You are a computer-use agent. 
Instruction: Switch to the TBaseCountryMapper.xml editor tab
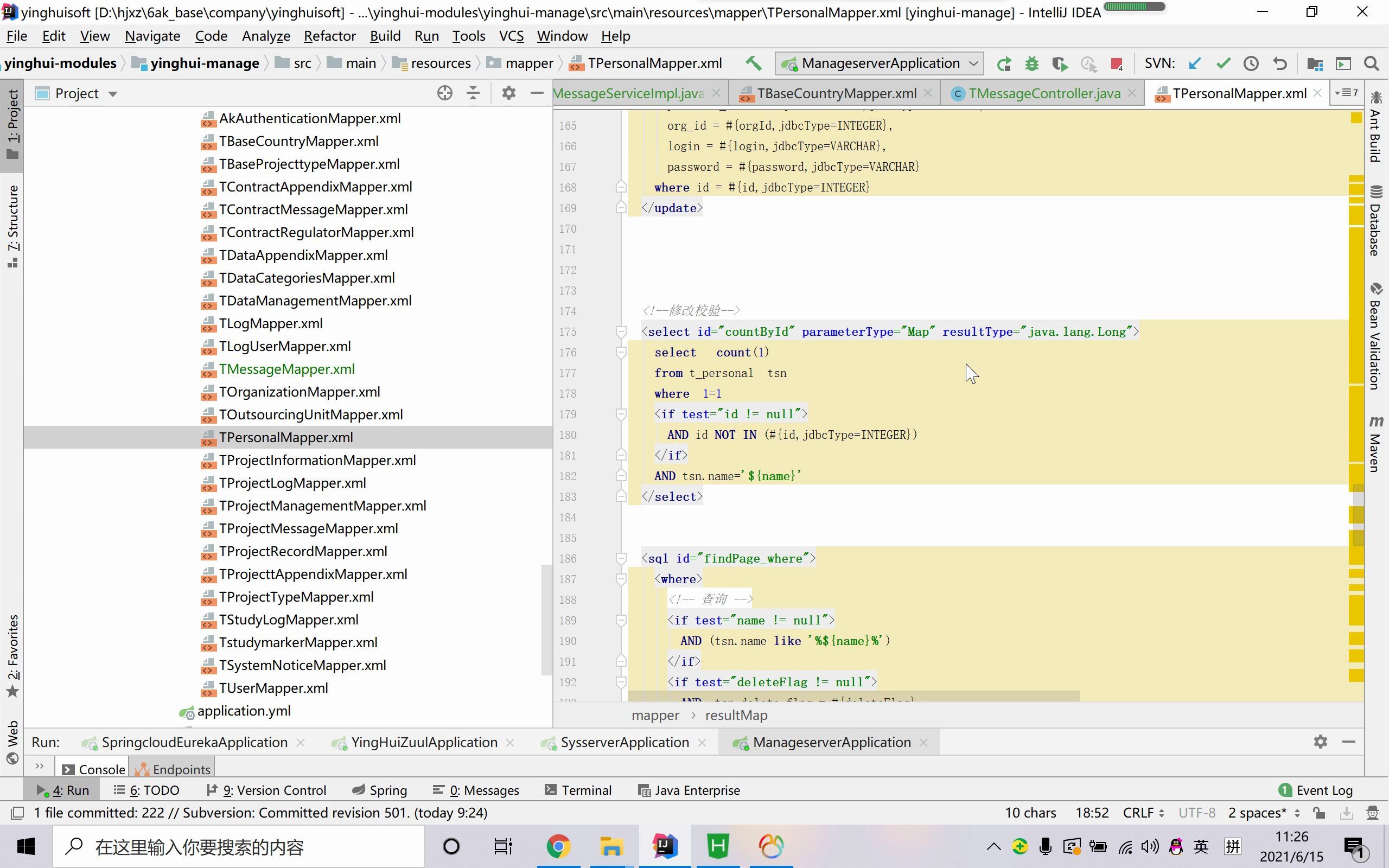pyautogui.click(x=835, y=93)
